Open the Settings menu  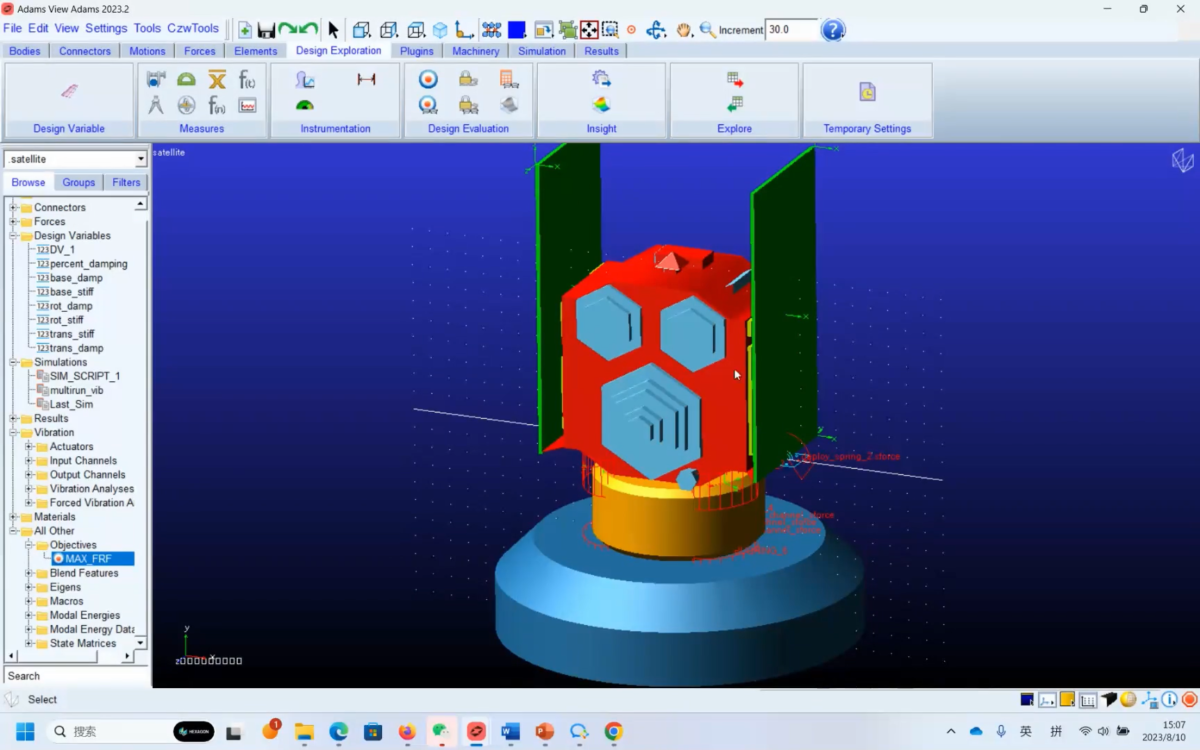pyautogui.click(x=106, y=28)
